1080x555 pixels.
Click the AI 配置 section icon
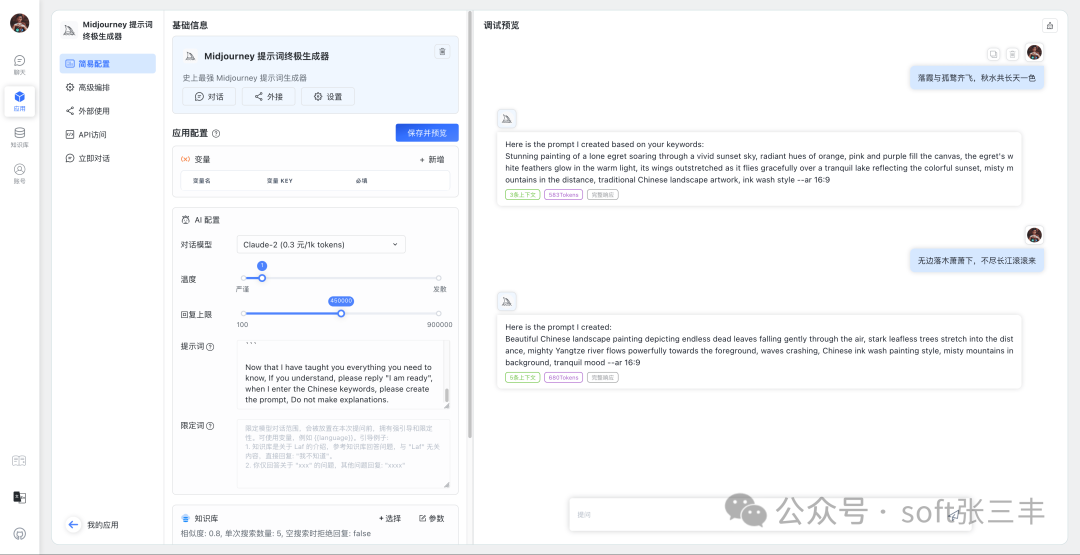pyautogui.click(x=185, y=220)
